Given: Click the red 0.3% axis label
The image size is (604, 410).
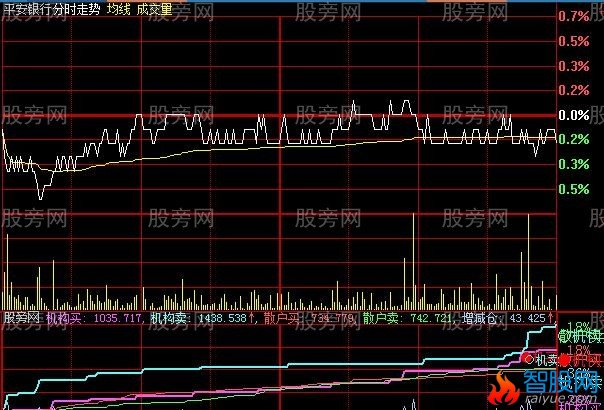Looking at the screenshot, I should tap(574, 66).
